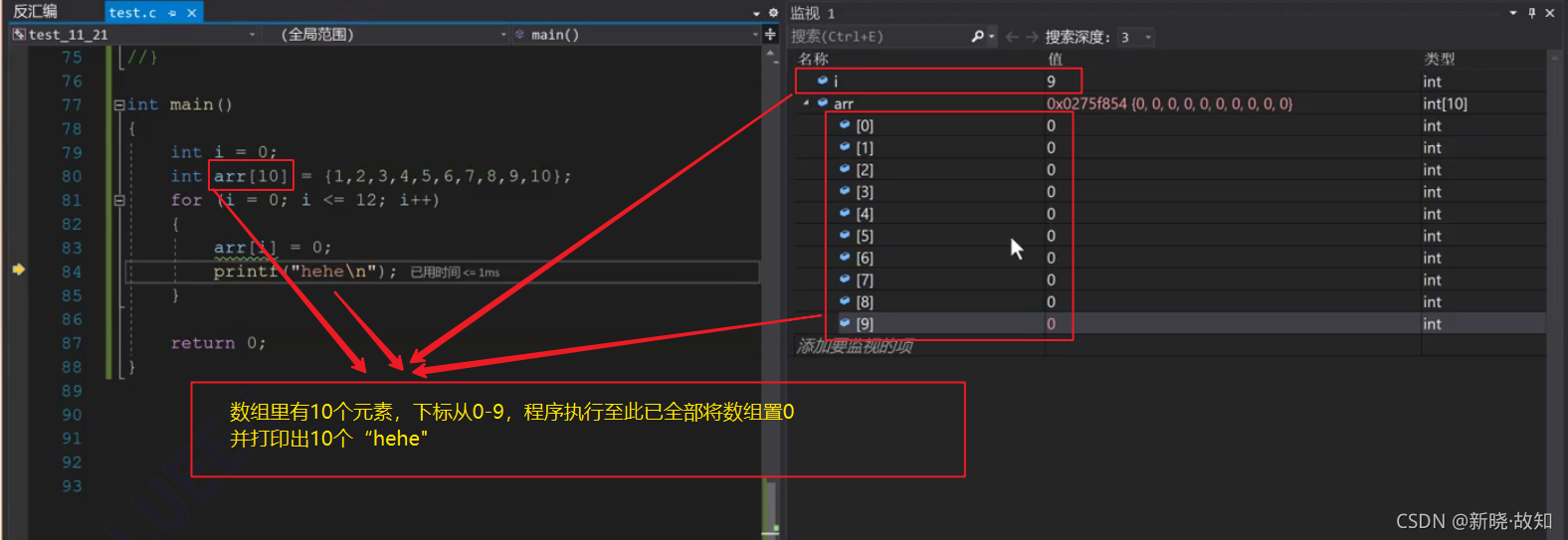
Task: Close the watch panel
Action: [1550, 13]
